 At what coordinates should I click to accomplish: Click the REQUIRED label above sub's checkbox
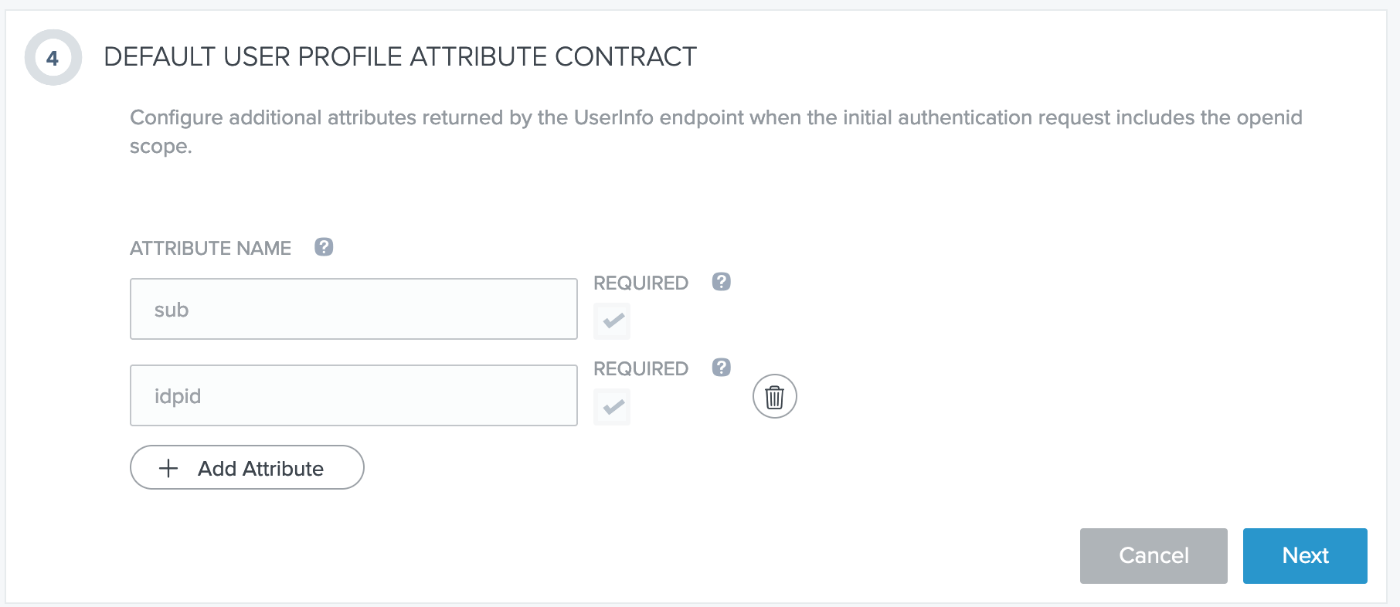click(641, 283)
